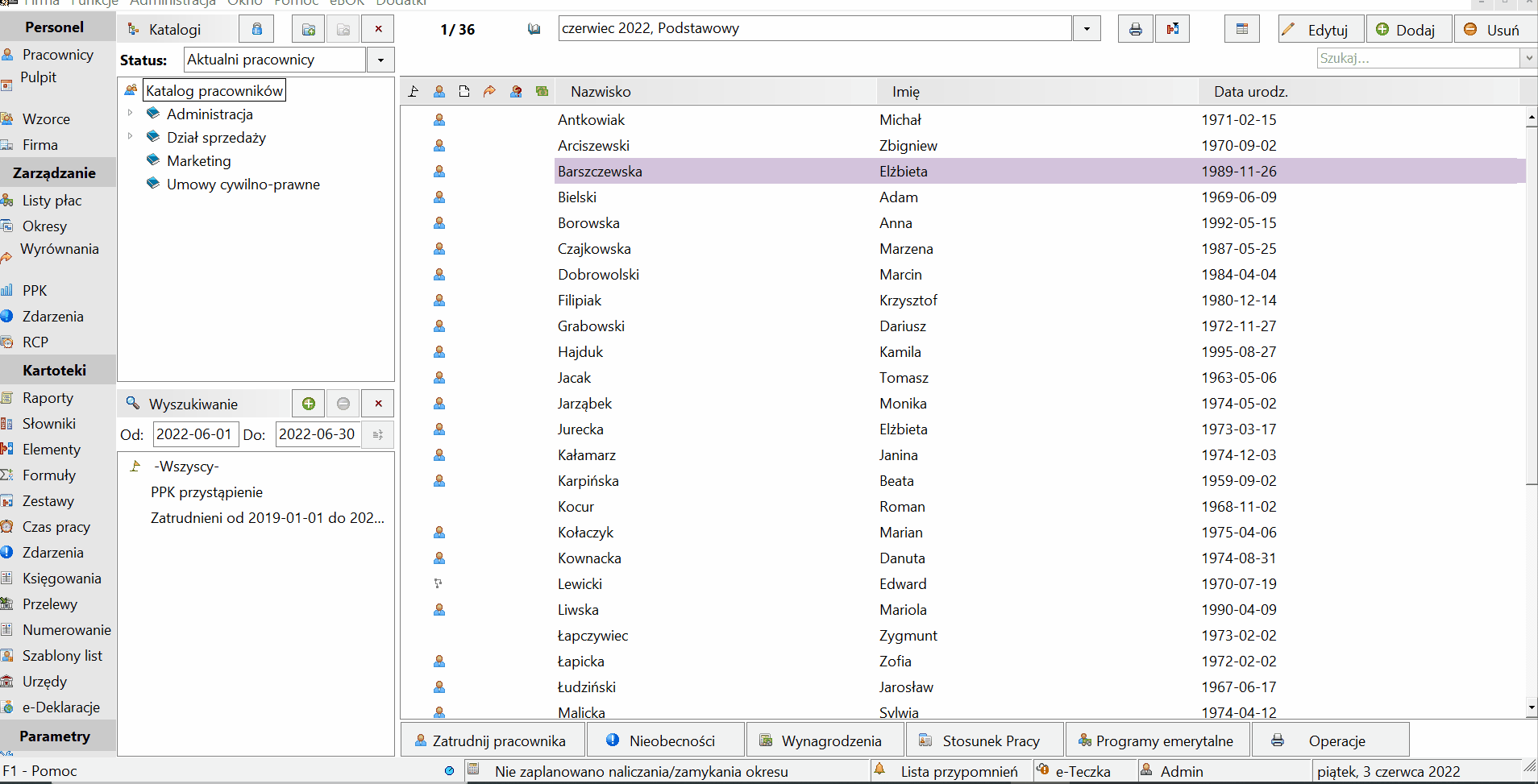This screenshot has height=784, width=1538.
Task: Select -Wszyscy- in the search list
Action: click(186, 467)
